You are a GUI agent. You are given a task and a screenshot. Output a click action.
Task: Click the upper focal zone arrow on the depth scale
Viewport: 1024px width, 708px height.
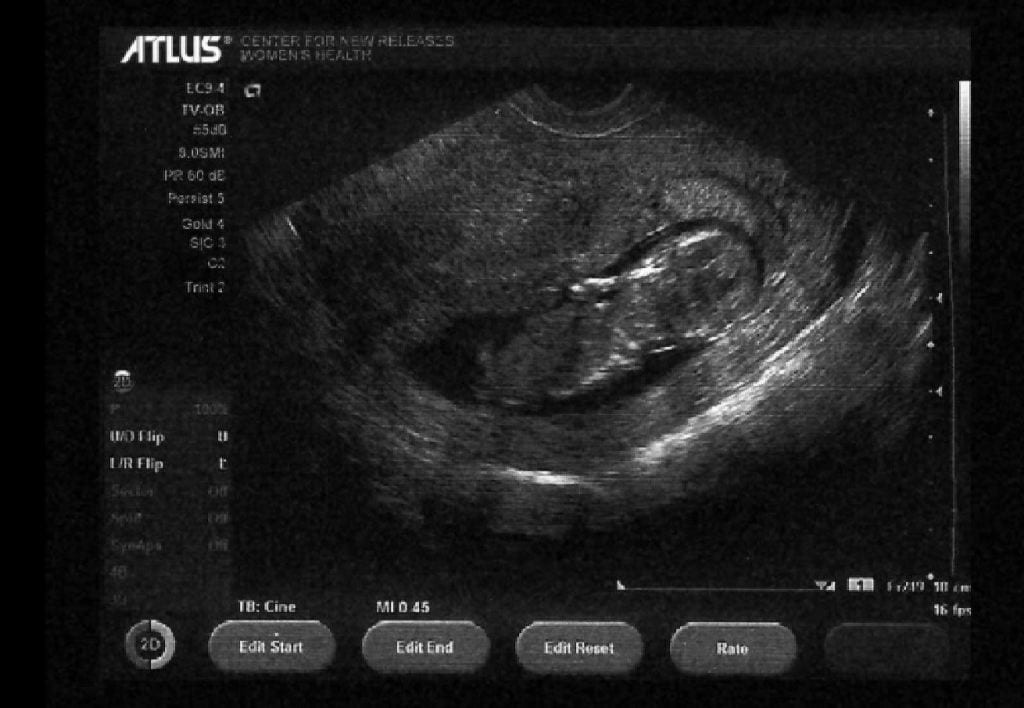pyautogui.click(x=938, y=298)
